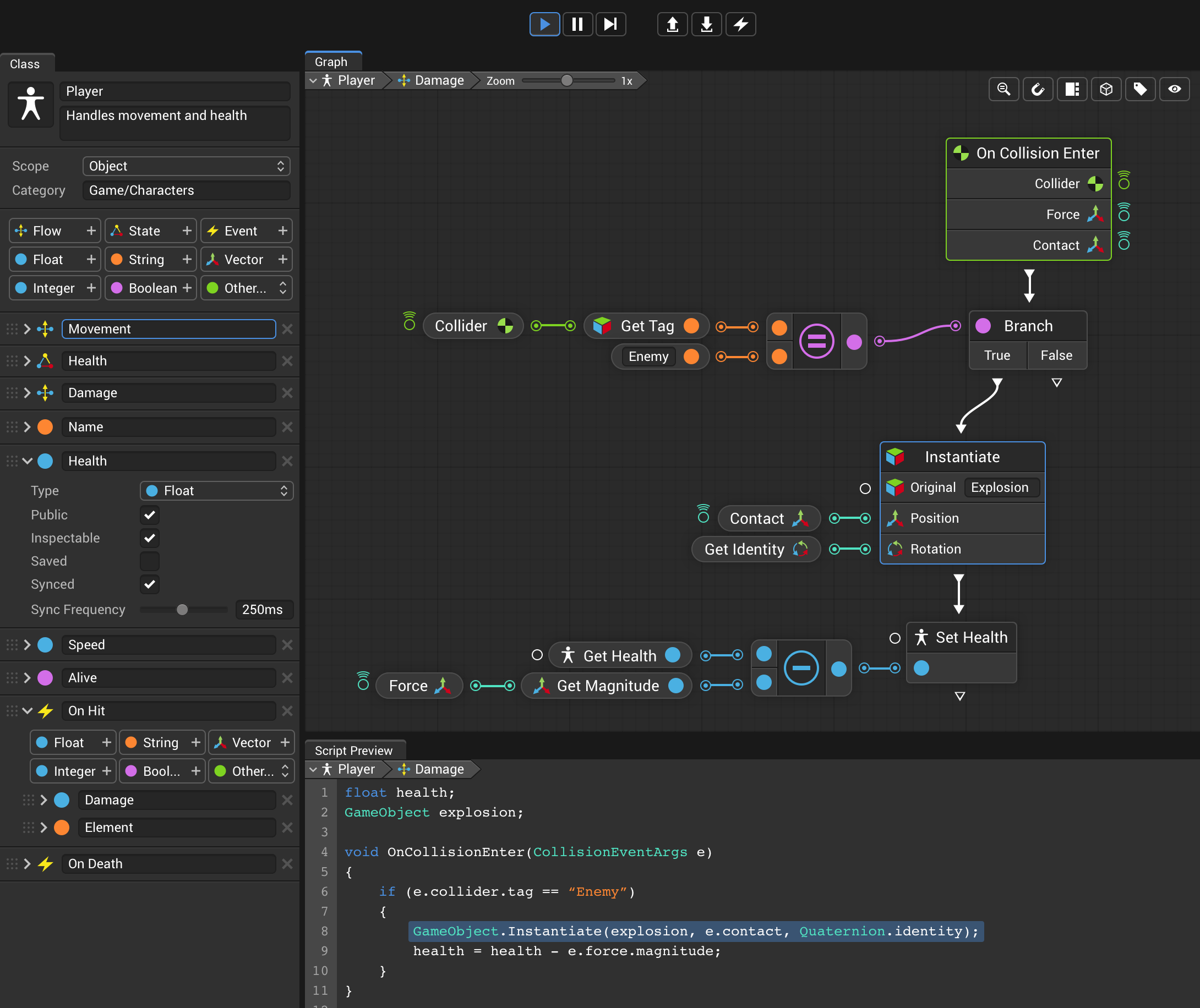Open the Scope dropdown set to Object
Screen dimensions: 1200x1008
(x=187, y=166)
